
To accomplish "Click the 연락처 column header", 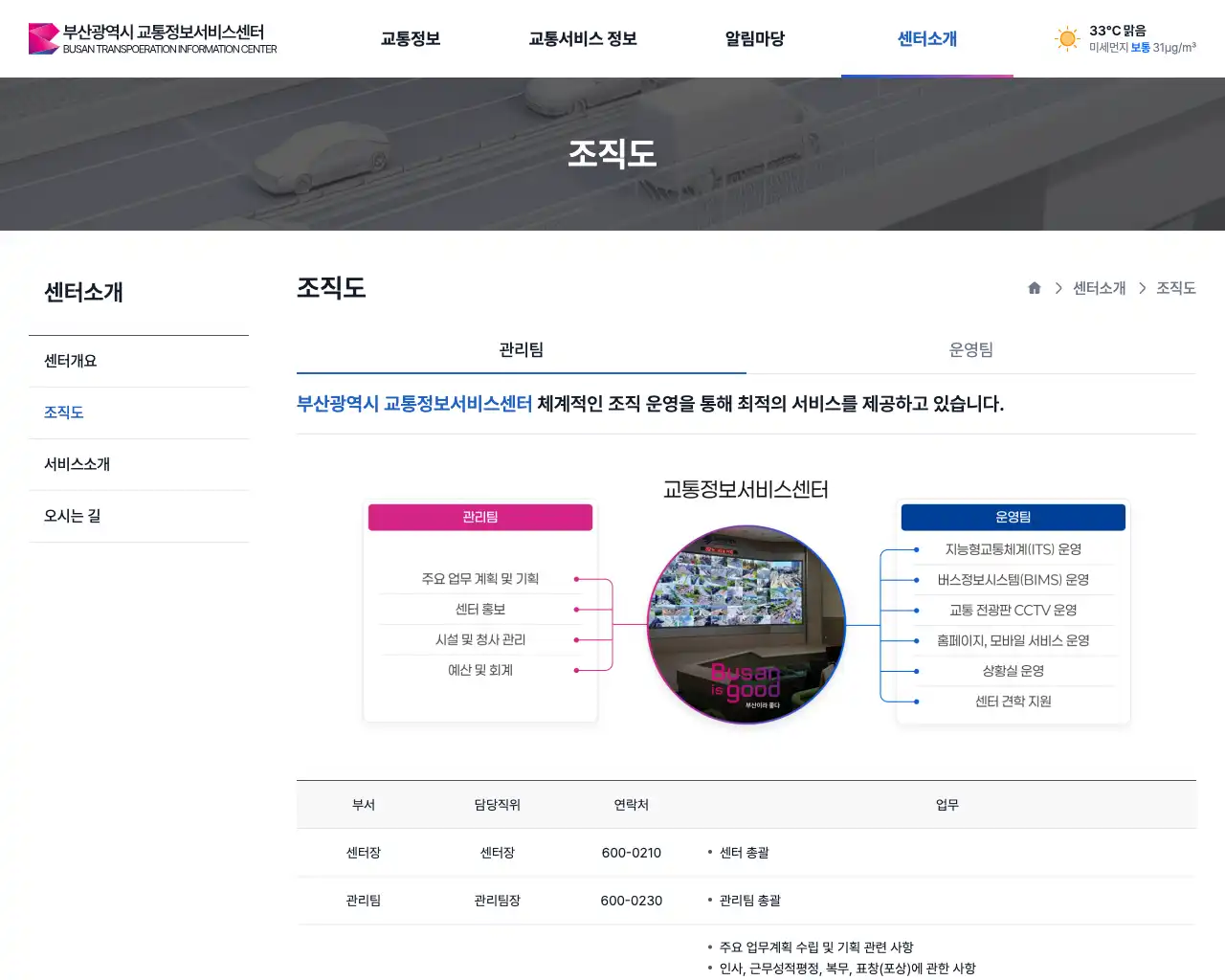I will click(x=632, y=805).
